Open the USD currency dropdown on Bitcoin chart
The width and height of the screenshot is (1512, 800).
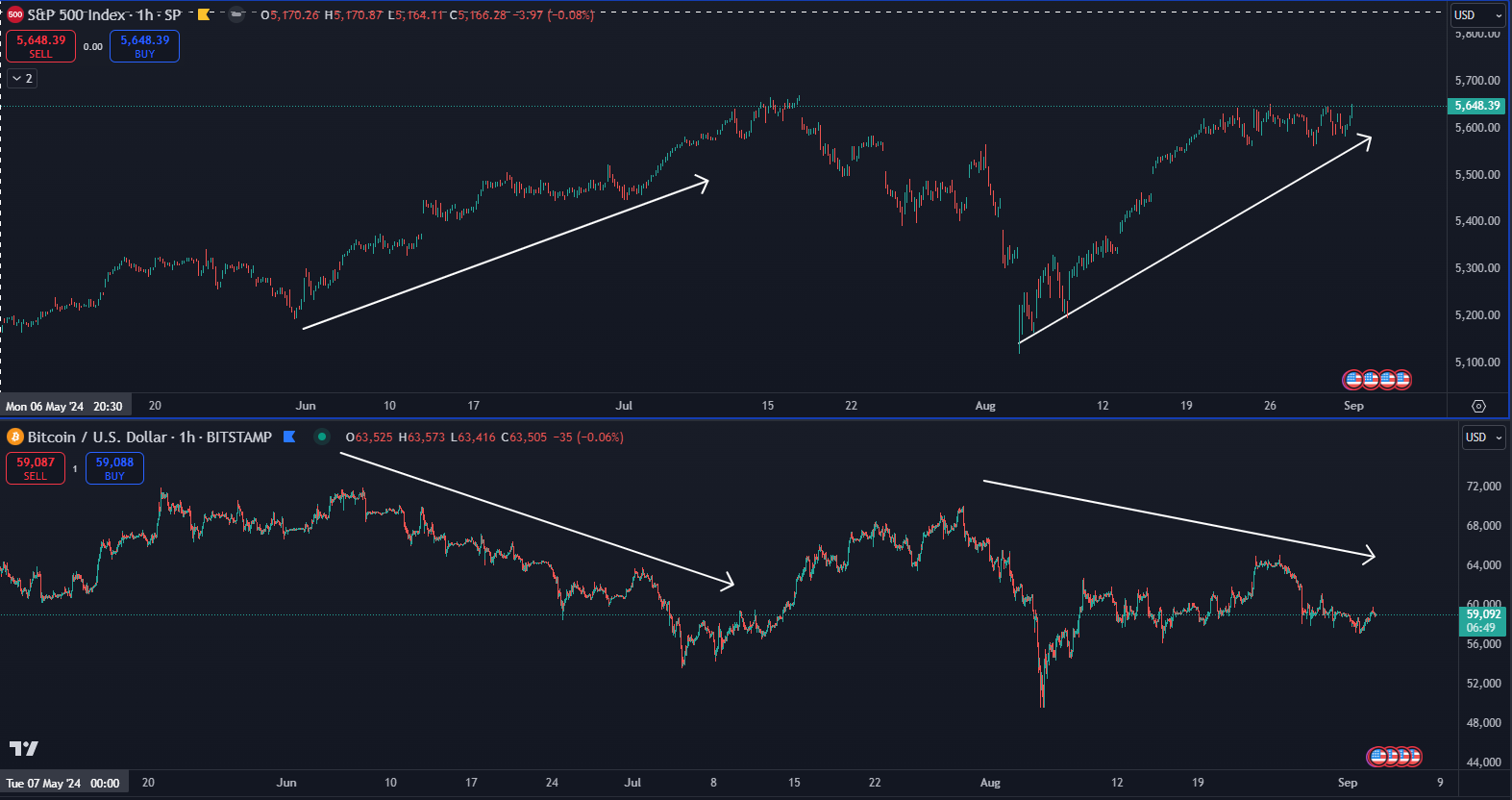point(1483,437)
